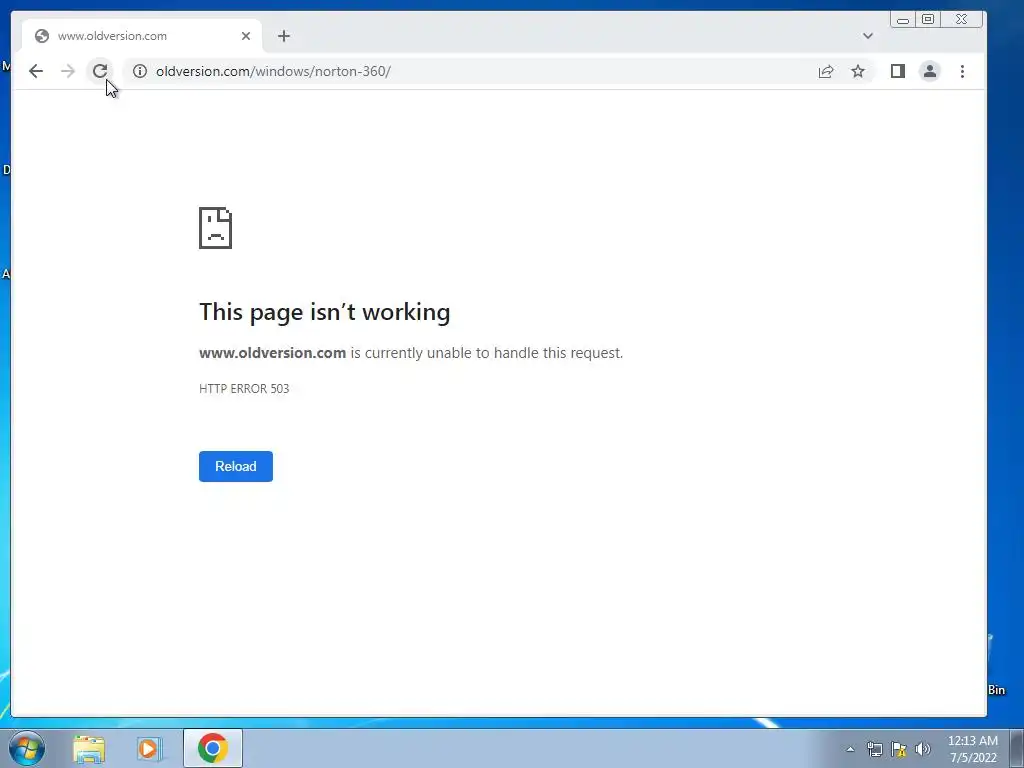Bookmark this tab with the star icon

(x=858, y=71)
